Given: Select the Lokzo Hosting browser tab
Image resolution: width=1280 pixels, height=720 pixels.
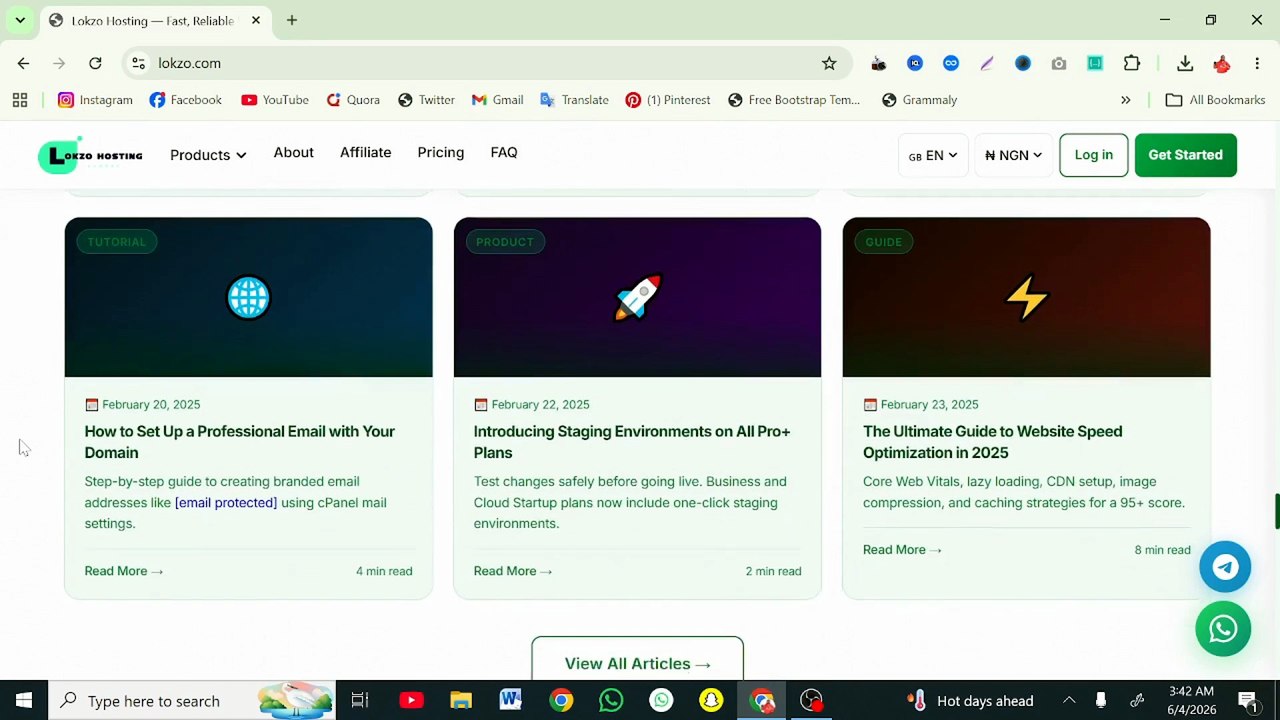Looking at the screenshot, I should 152,20.
